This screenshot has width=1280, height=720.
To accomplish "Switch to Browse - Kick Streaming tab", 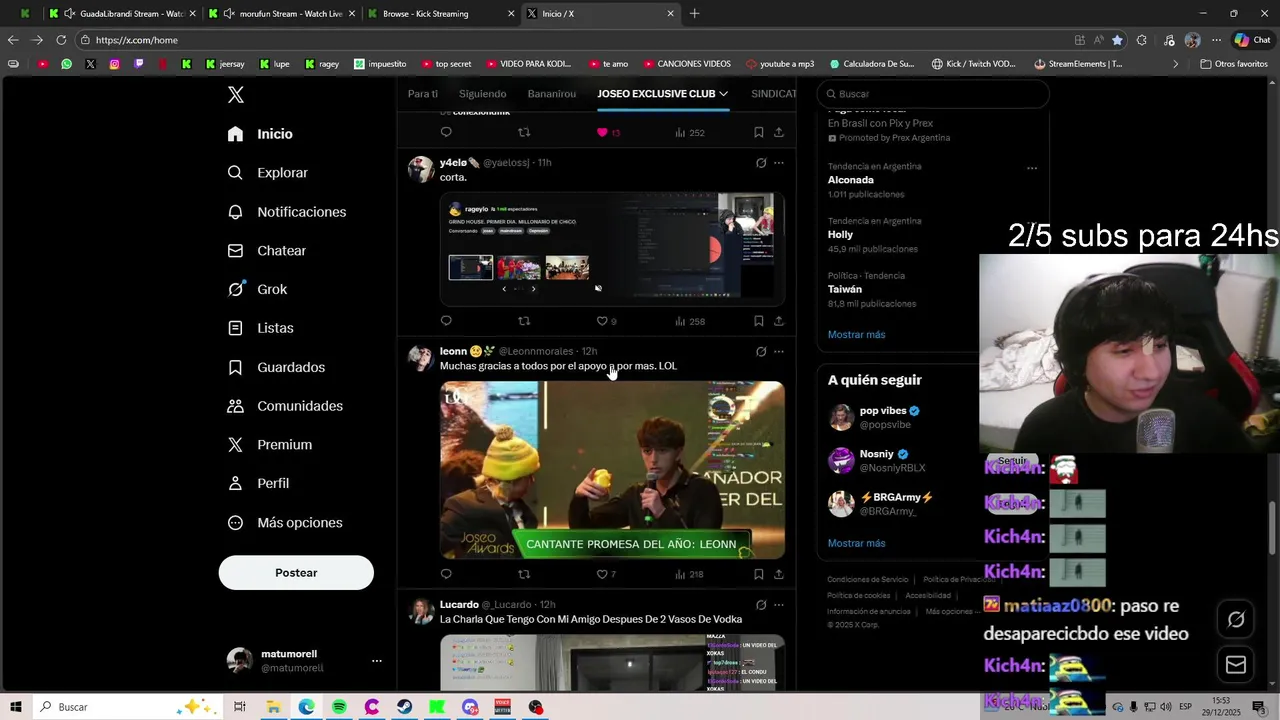I will tap(439, 14).
